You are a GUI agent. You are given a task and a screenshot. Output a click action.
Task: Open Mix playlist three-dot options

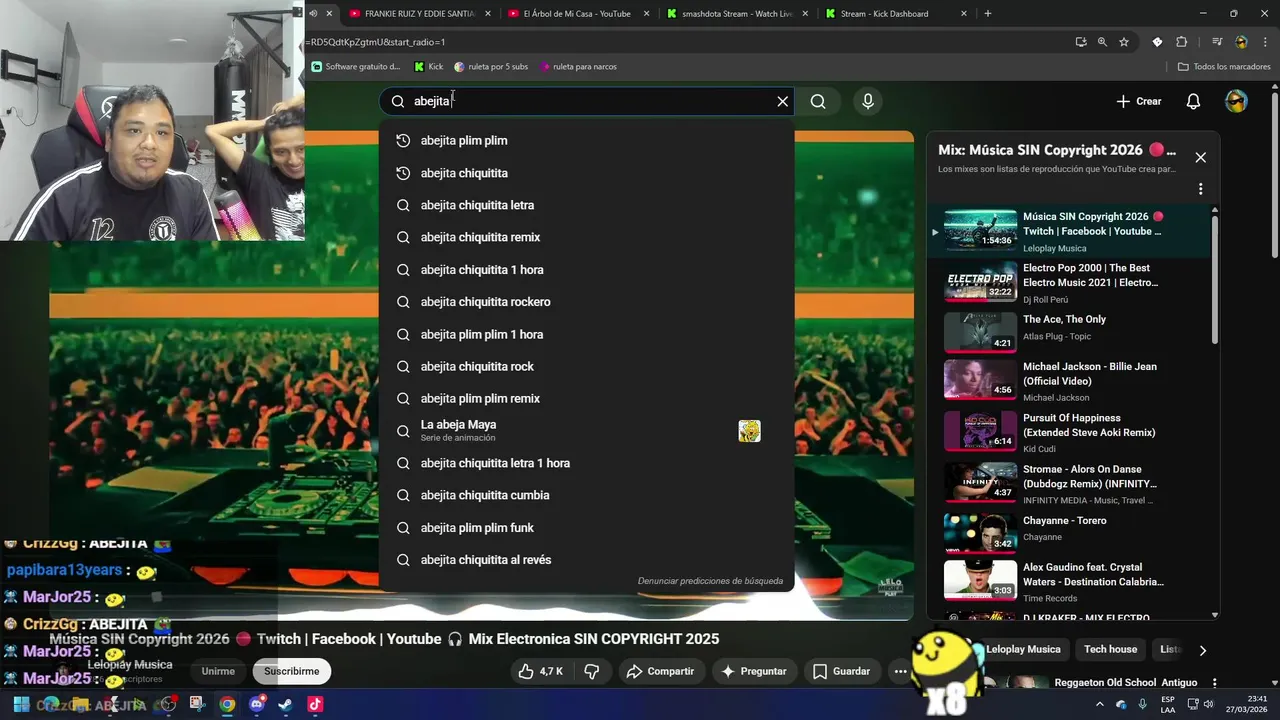point(1201,189)
